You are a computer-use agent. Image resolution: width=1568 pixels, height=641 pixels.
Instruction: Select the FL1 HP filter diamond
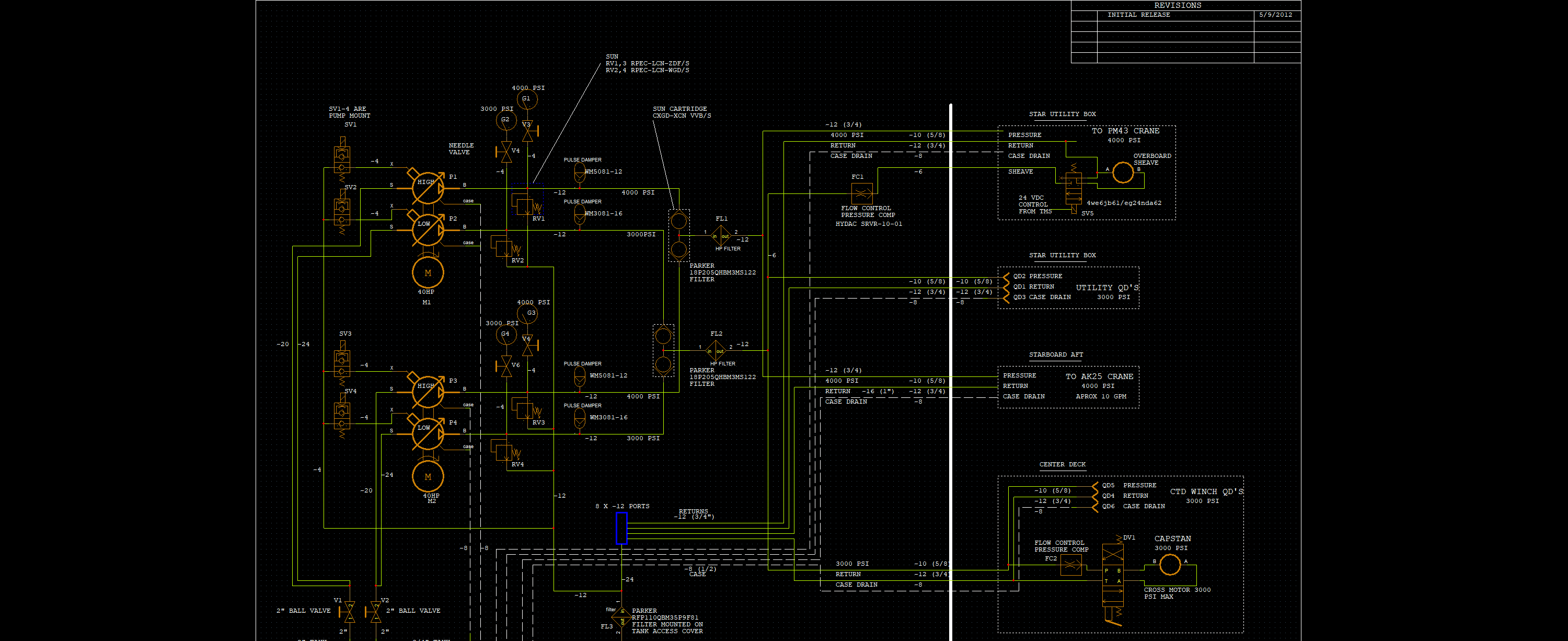(721, 235)
